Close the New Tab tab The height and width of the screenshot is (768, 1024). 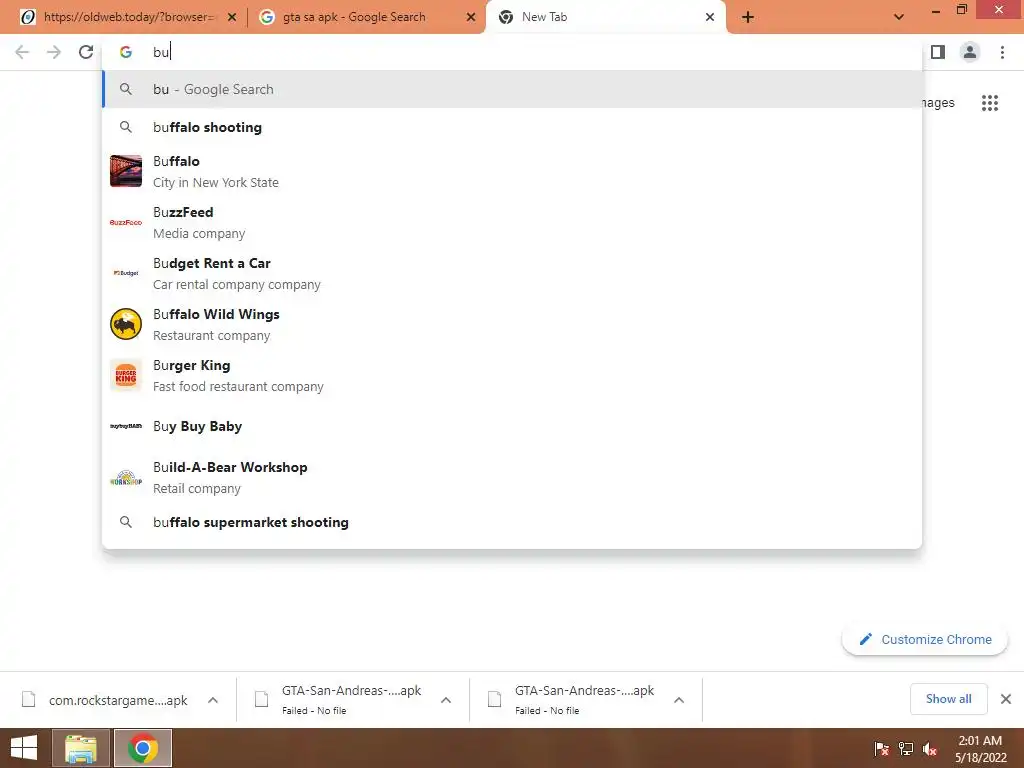710,17
